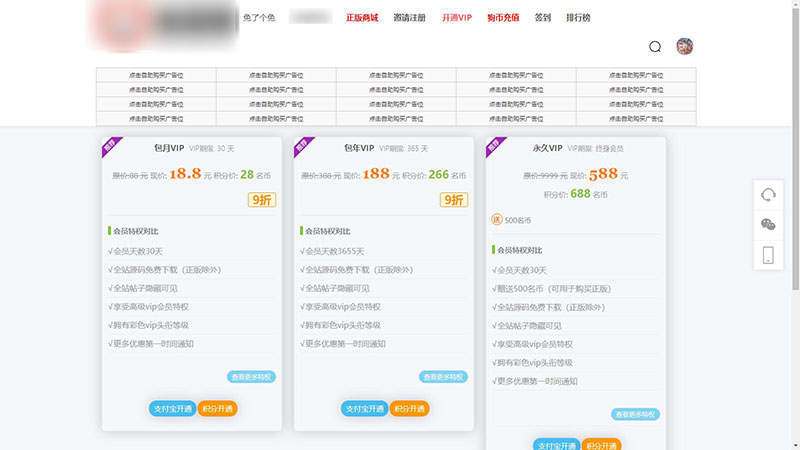
Task: Open 购币充值 nav item
Action: (503, 18)
